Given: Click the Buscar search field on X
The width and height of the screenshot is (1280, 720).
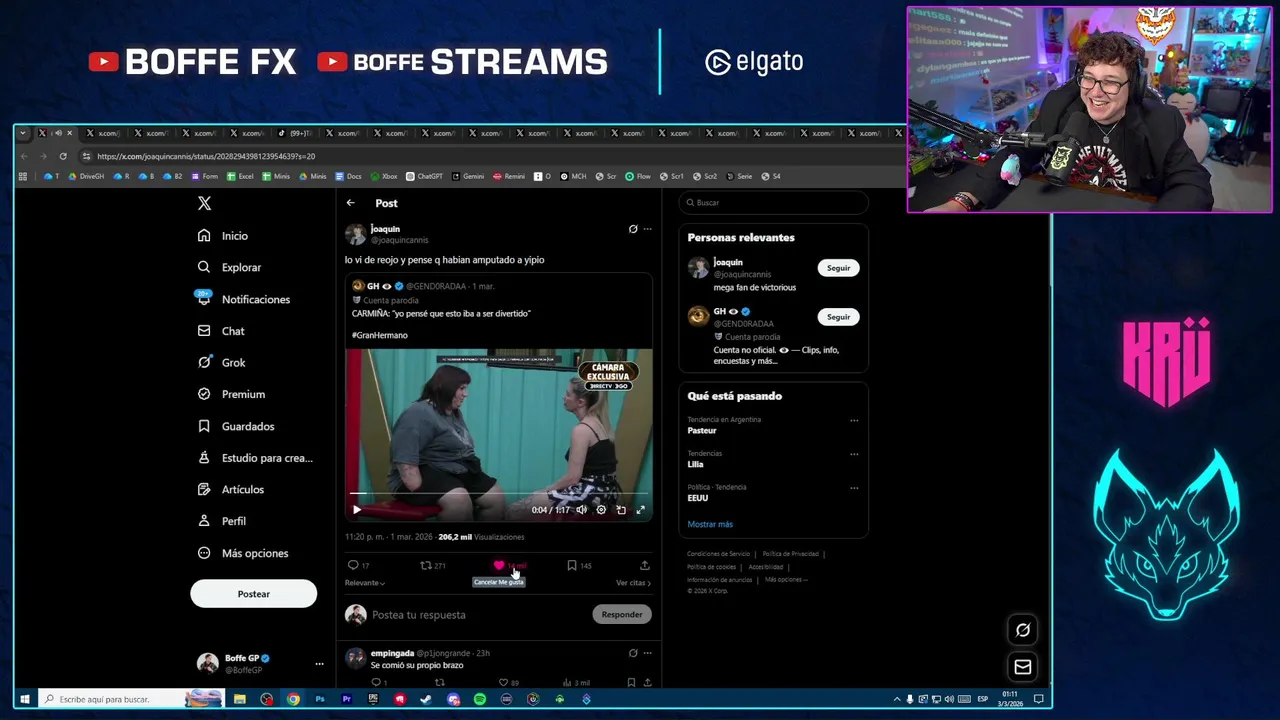Looking at the screenshot, I should coord(774,203).
